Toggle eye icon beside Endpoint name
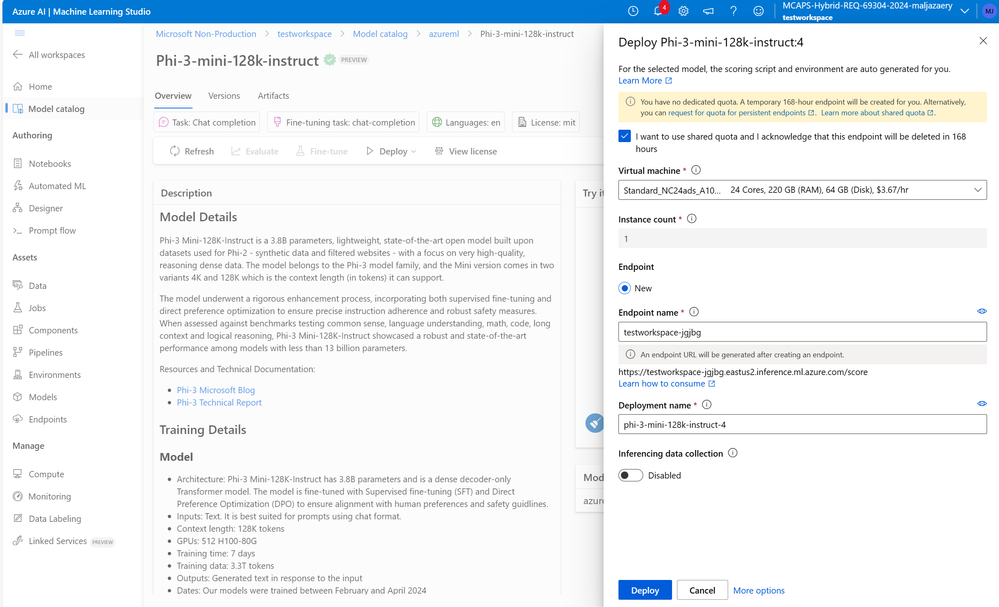The image size is (999, 607). point(982,311)
